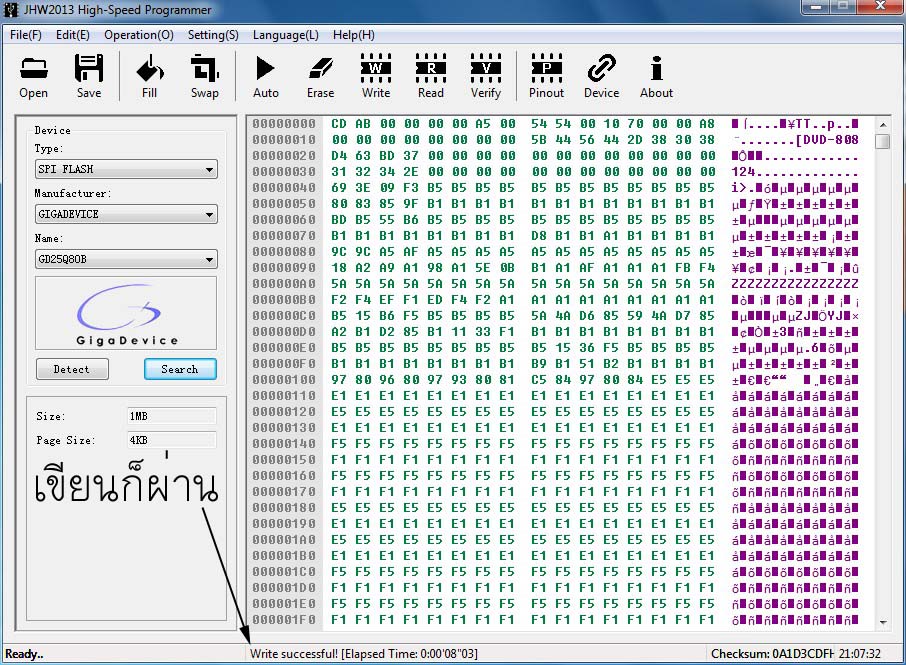Click the Read chip icon

coord(431,75)
